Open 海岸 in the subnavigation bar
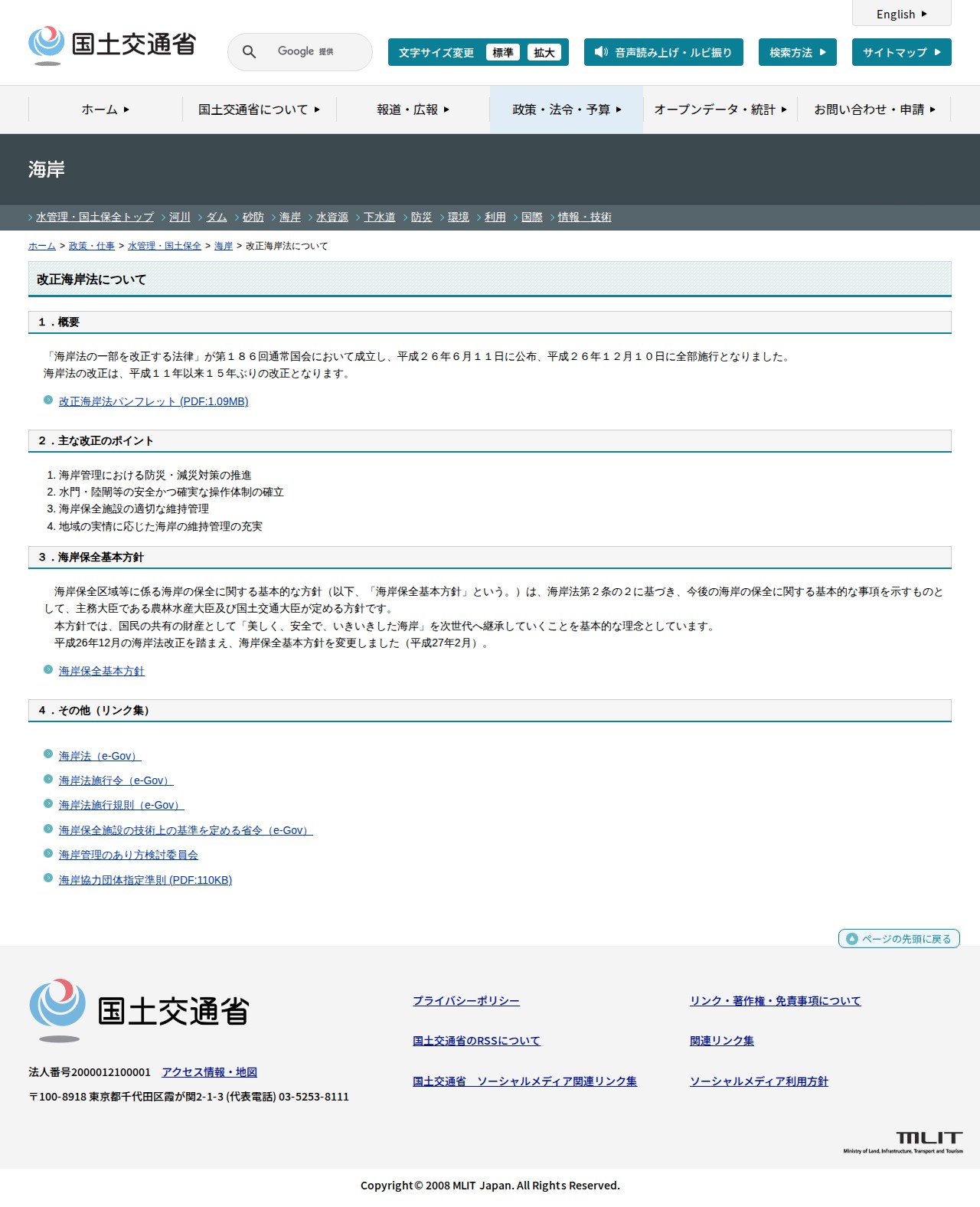The image size is (980, 1207). (290, 218)
